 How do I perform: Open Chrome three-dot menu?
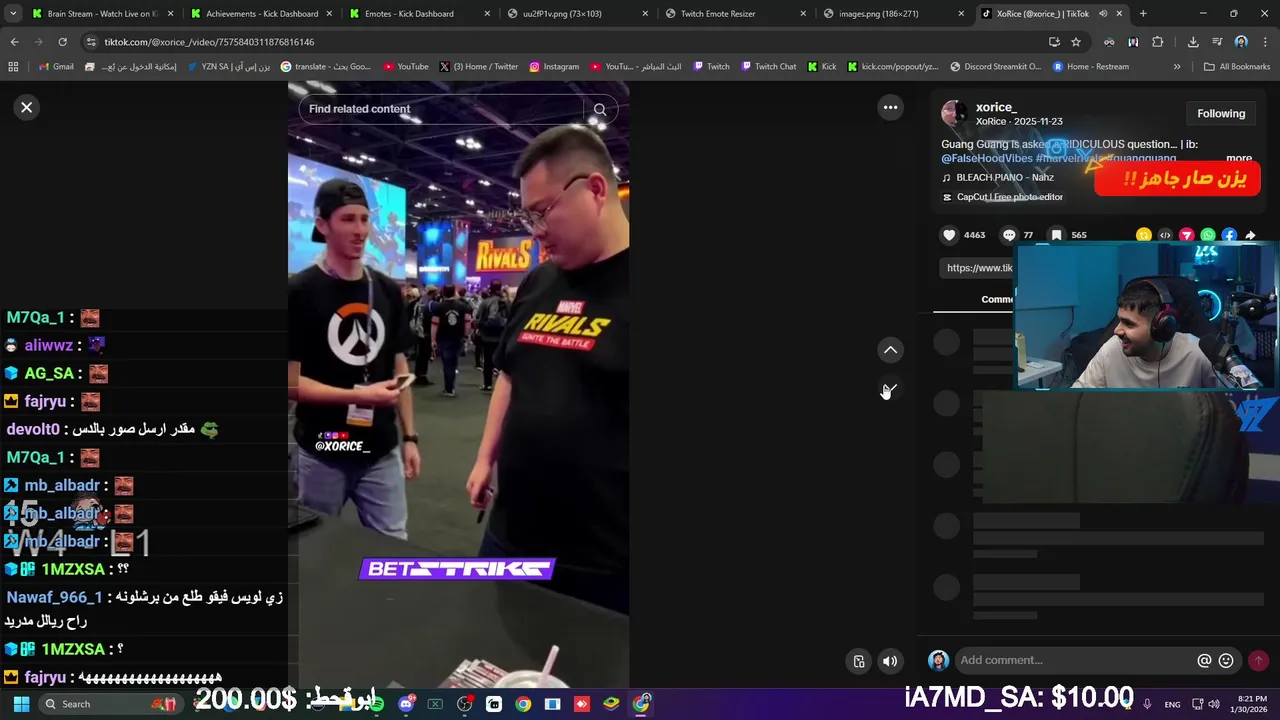click(x=1263, y=42)
